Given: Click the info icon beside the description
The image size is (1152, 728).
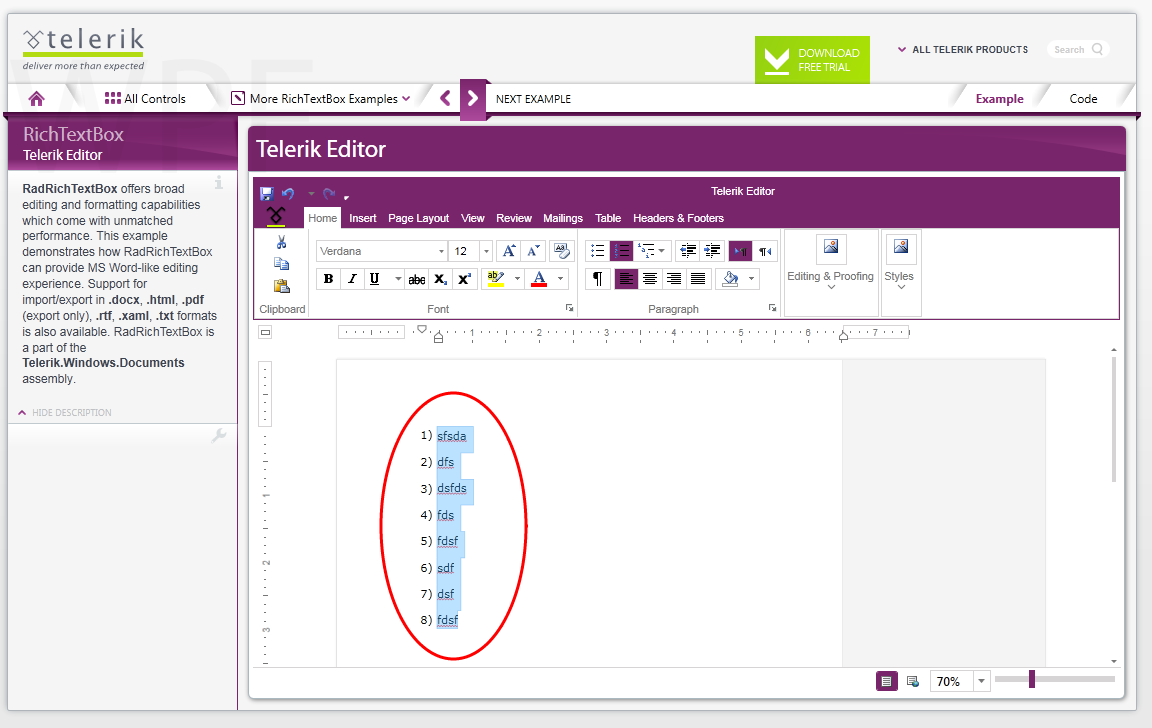Looking at the screenshot, I should (x=218, y=183).
